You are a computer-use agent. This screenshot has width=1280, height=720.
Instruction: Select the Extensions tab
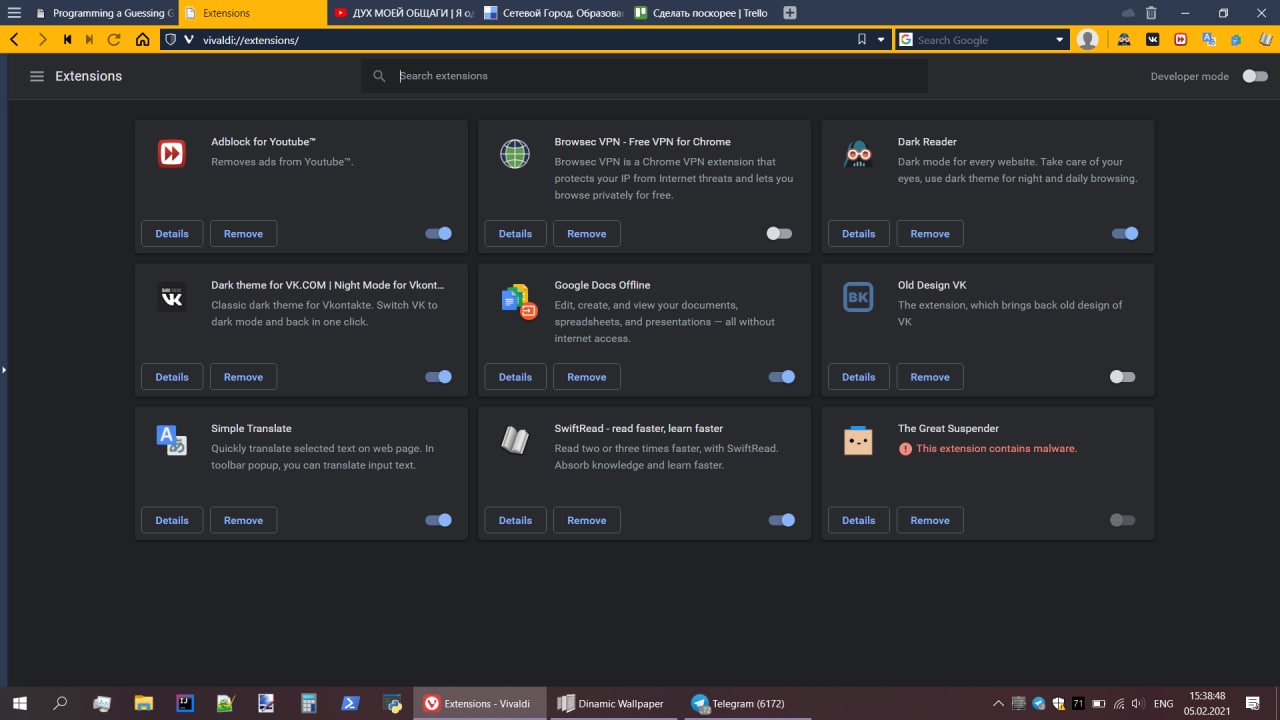click(253, 13)
